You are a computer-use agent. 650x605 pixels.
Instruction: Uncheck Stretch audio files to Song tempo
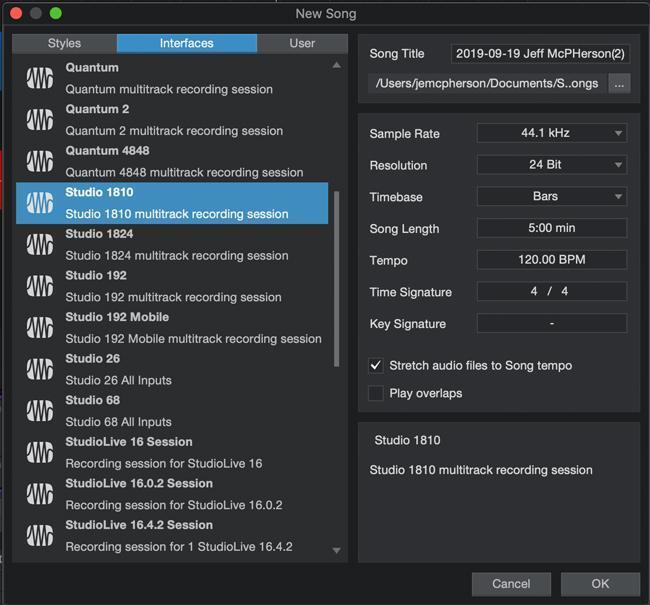pyautogui.click(x=376, y=366)
